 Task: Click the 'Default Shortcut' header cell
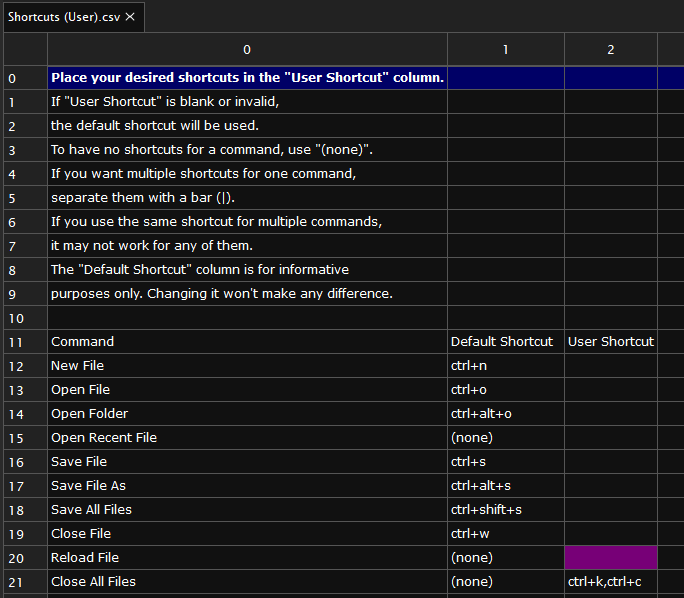point(506,342)
